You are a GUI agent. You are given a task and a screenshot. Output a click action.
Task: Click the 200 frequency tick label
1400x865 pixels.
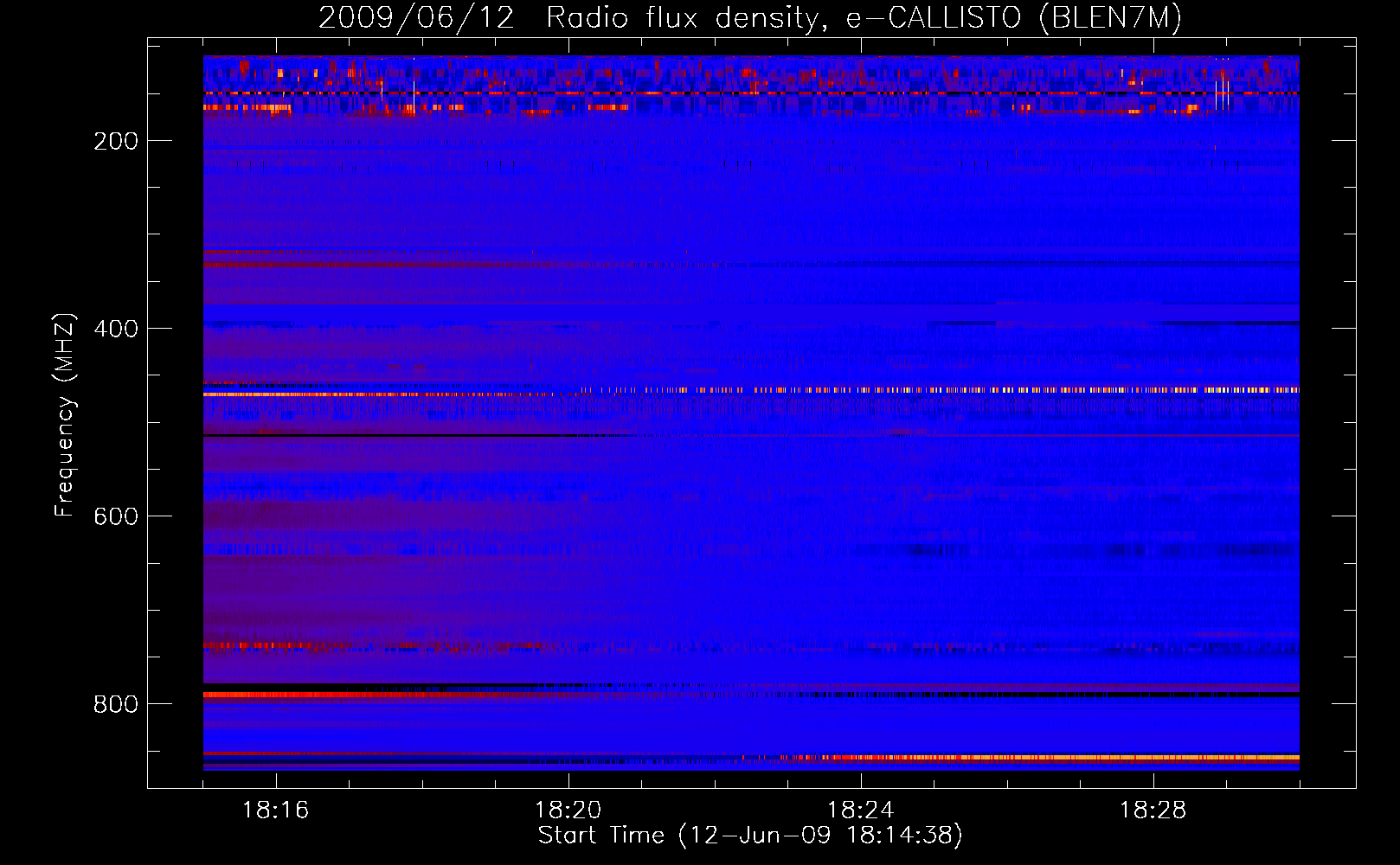116,141
